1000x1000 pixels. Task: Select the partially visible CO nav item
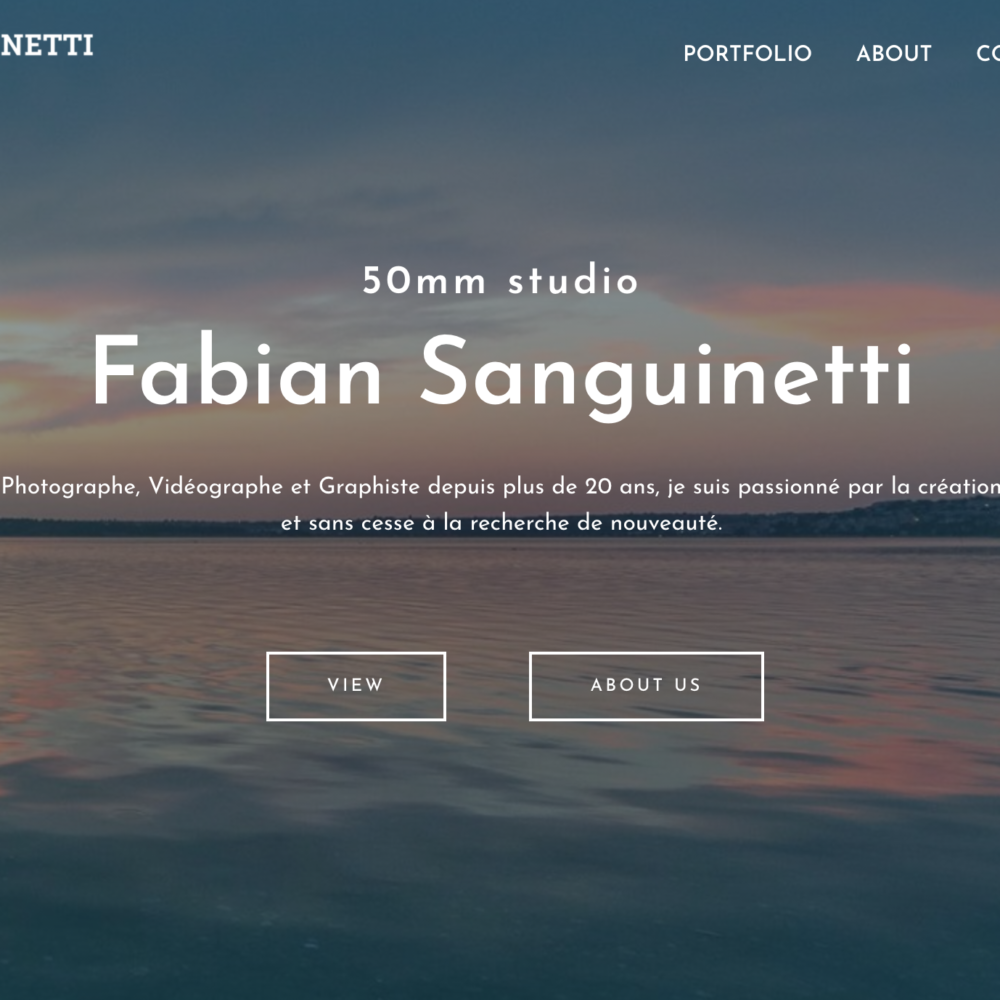[988, 53]
